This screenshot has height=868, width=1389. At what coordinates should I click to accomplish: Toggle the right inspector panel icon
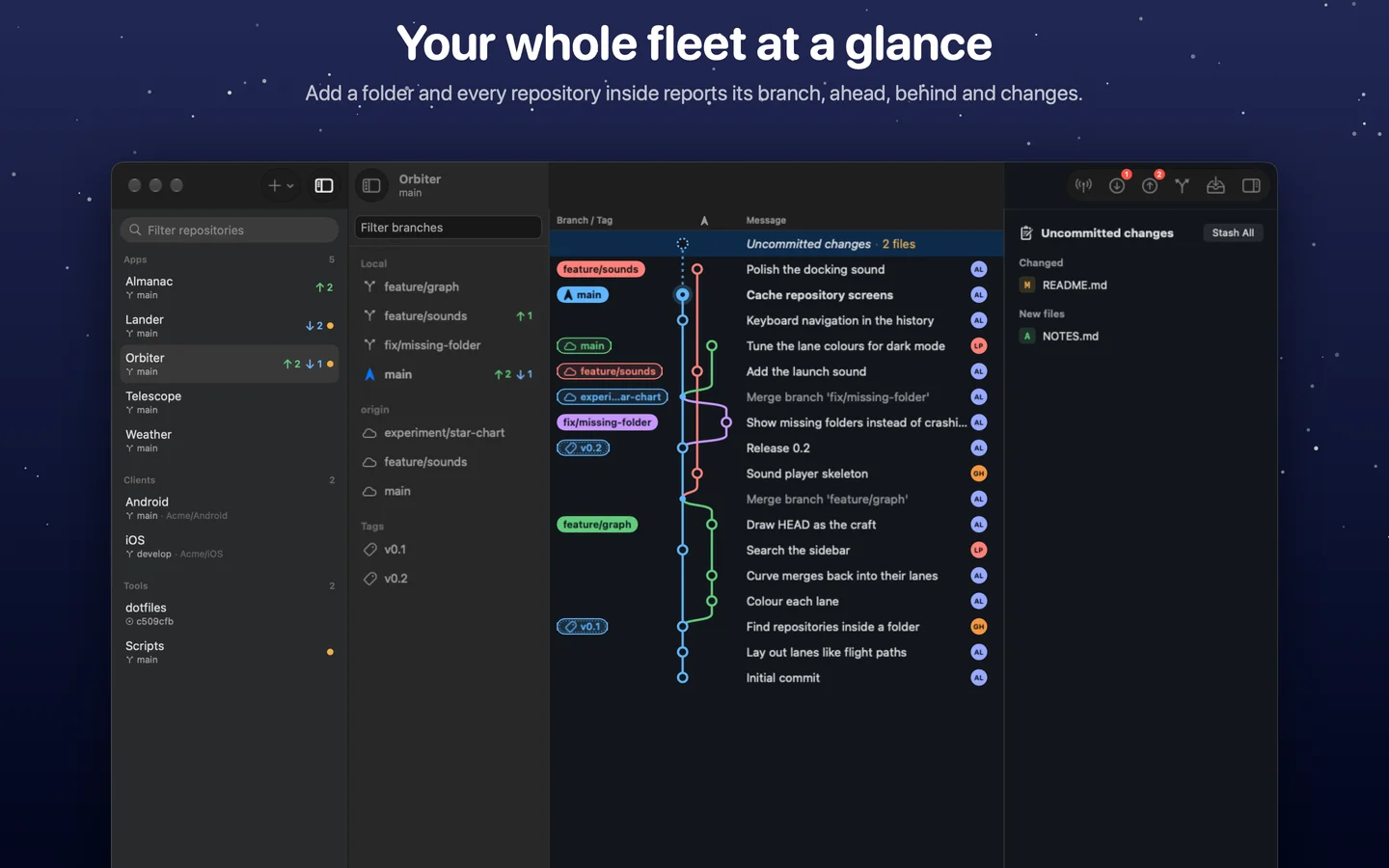coord(1251,185)
